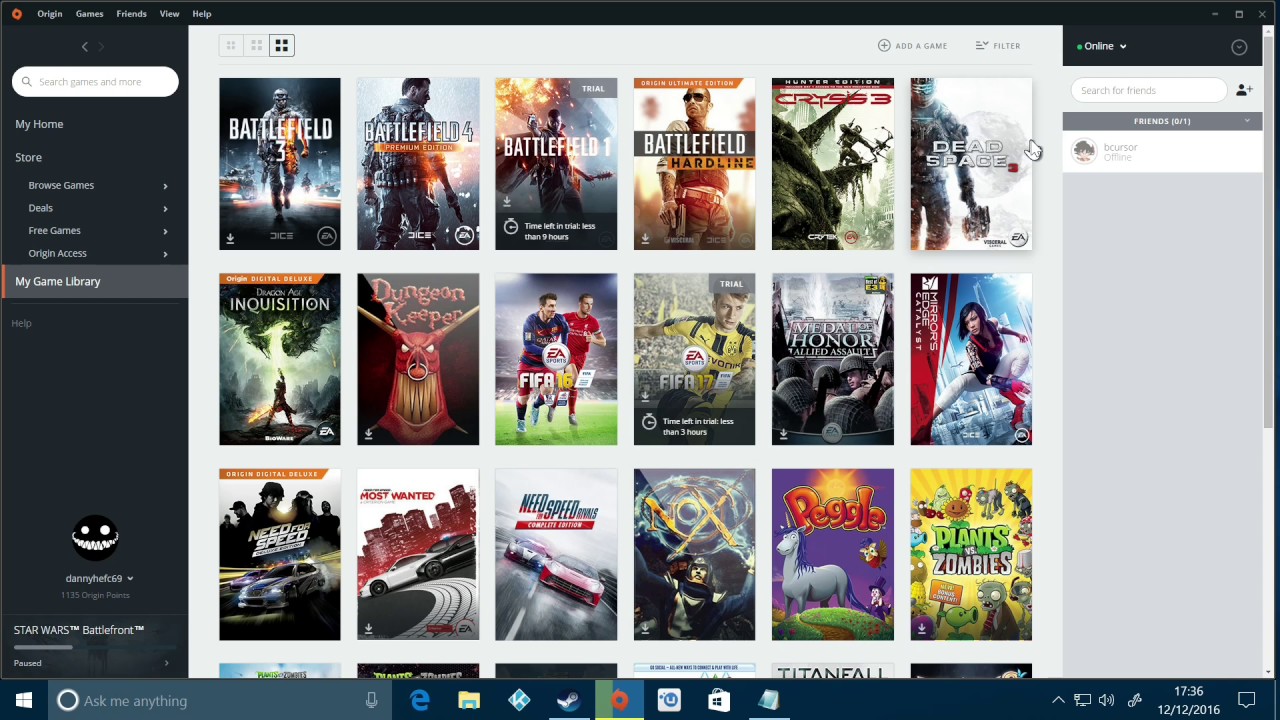Screen dimensions: 1280x720
Task: Open Windows Store from taskbar
Action: (x=719, y=700)
